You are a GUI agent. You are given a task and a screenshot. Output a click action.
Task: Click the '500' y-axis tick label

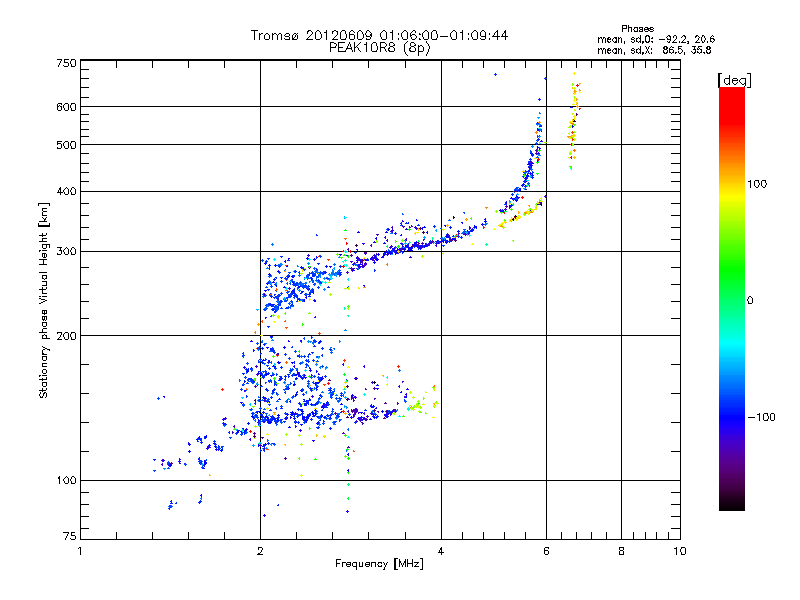(x=66, y=145)
